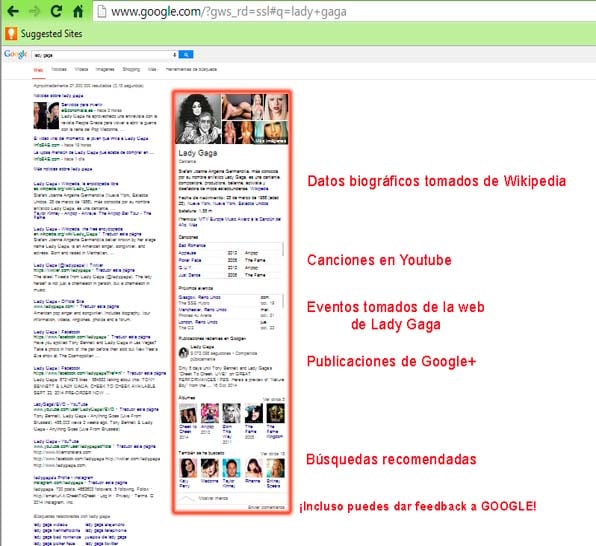Click Ver otros next to También se ha buscado
This screenshot has height=546, width=596.
click(273, 454)
